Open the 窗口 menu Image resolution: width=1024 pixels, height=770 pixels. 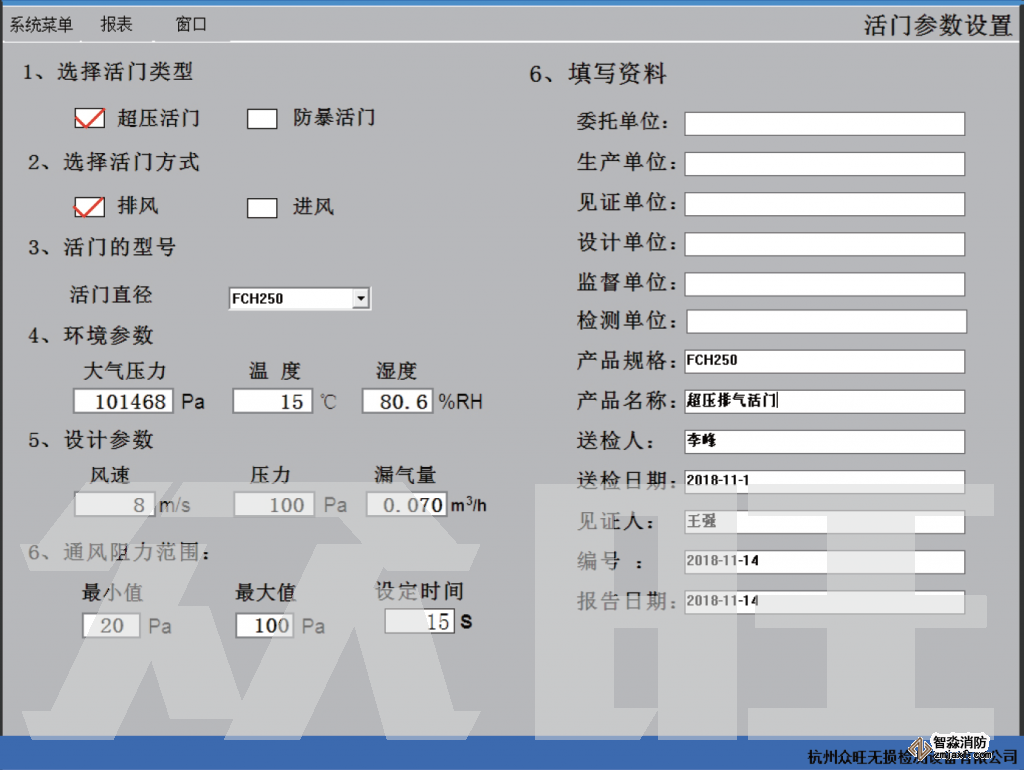click(191, 25)
